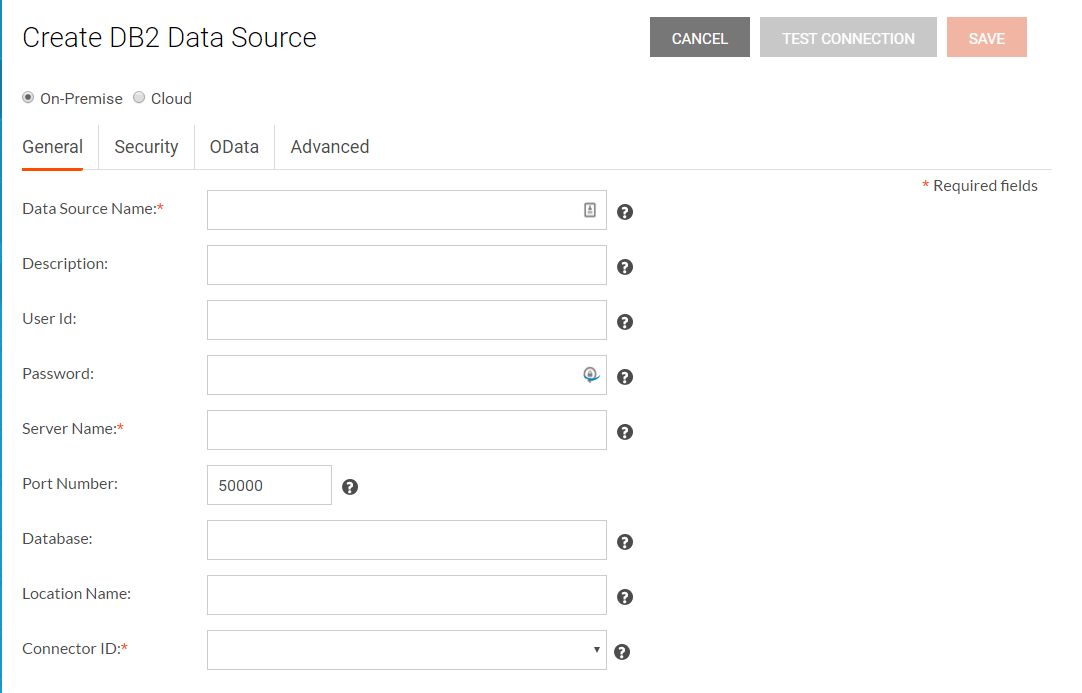Image resolution: width=1082 pixels, height=693 pixels.
Task: Select the Cloud radio button
Action: click(x=139, y=97)
